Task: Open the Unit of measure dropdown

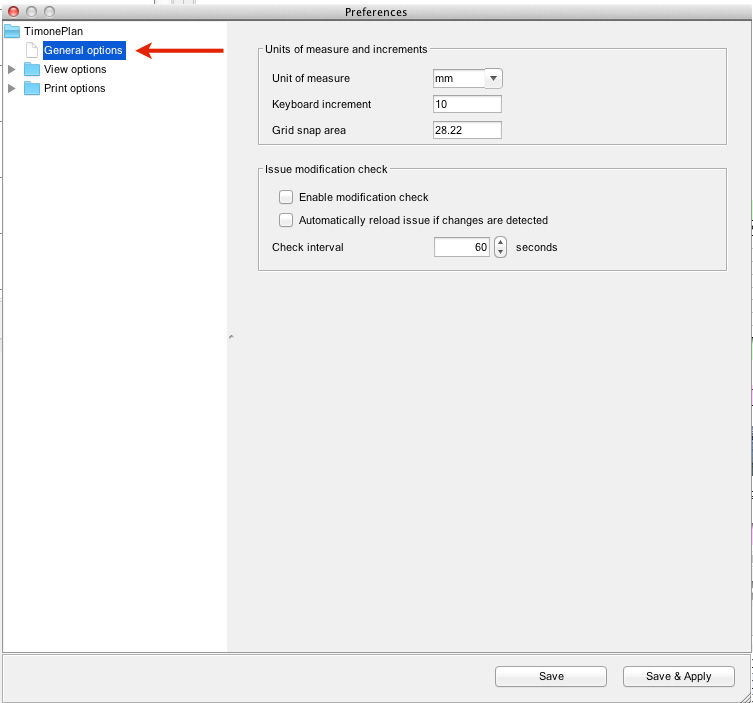Action: [492, 79]
